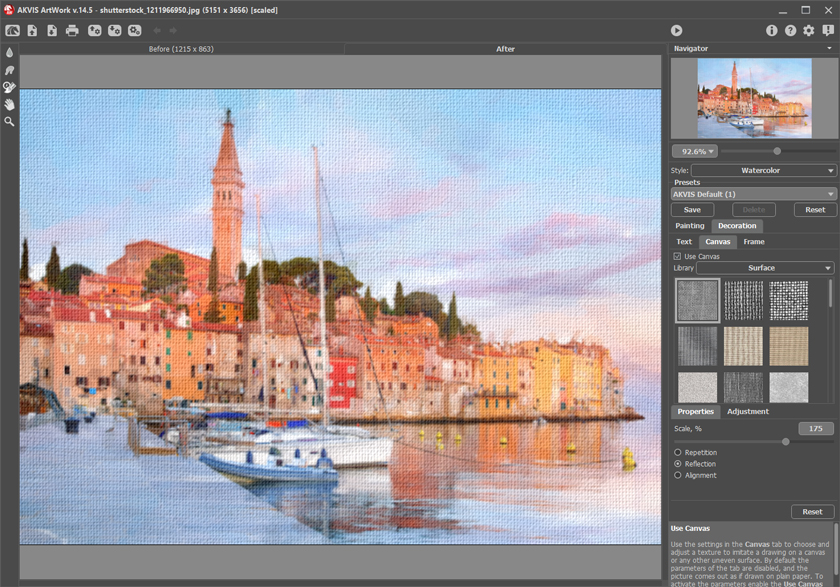Select the dark scratchy texture in bottom row
The image size is (840, 587).
(x=743, y=387)
